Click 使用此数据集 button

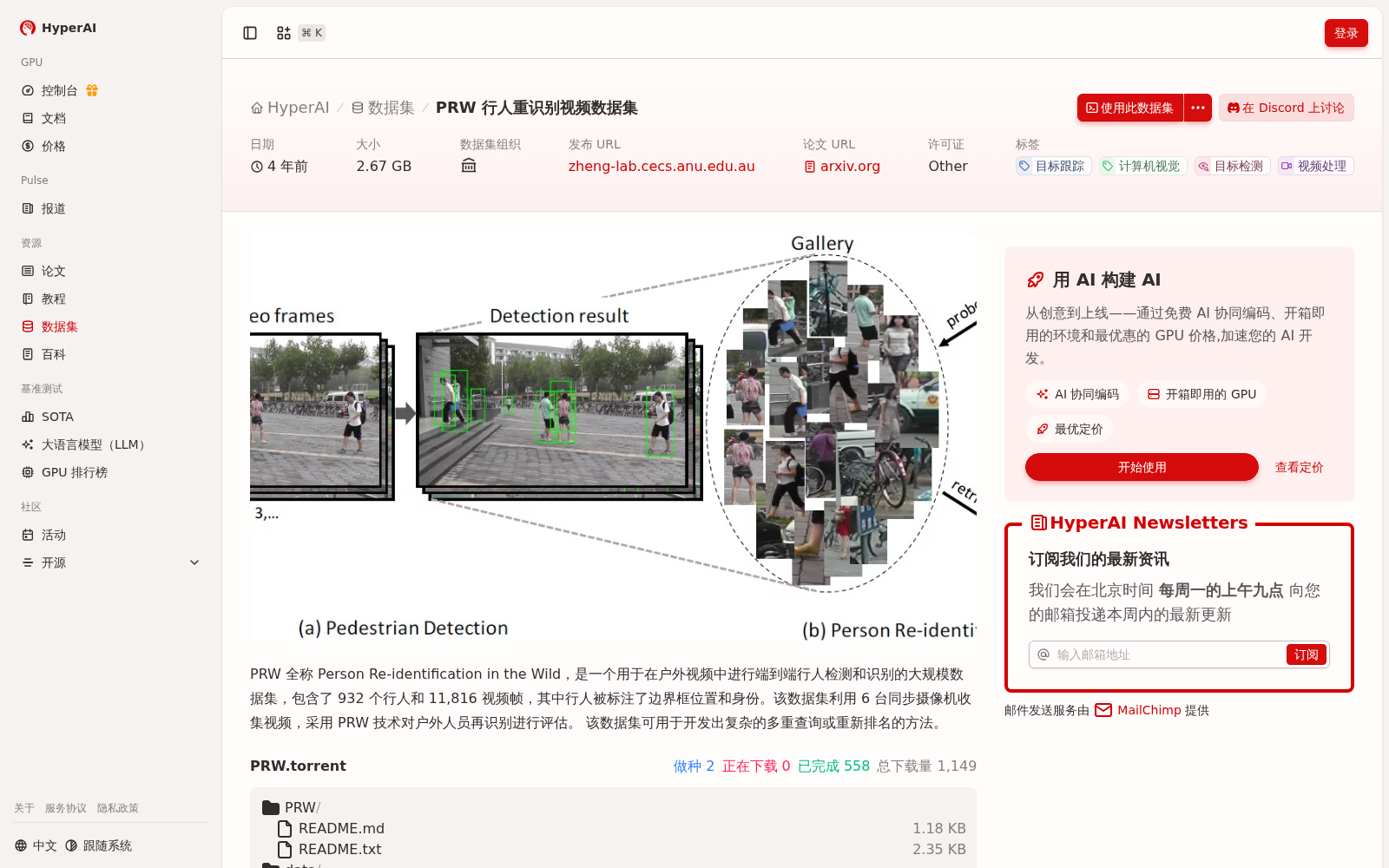[x=1130, y=108]
